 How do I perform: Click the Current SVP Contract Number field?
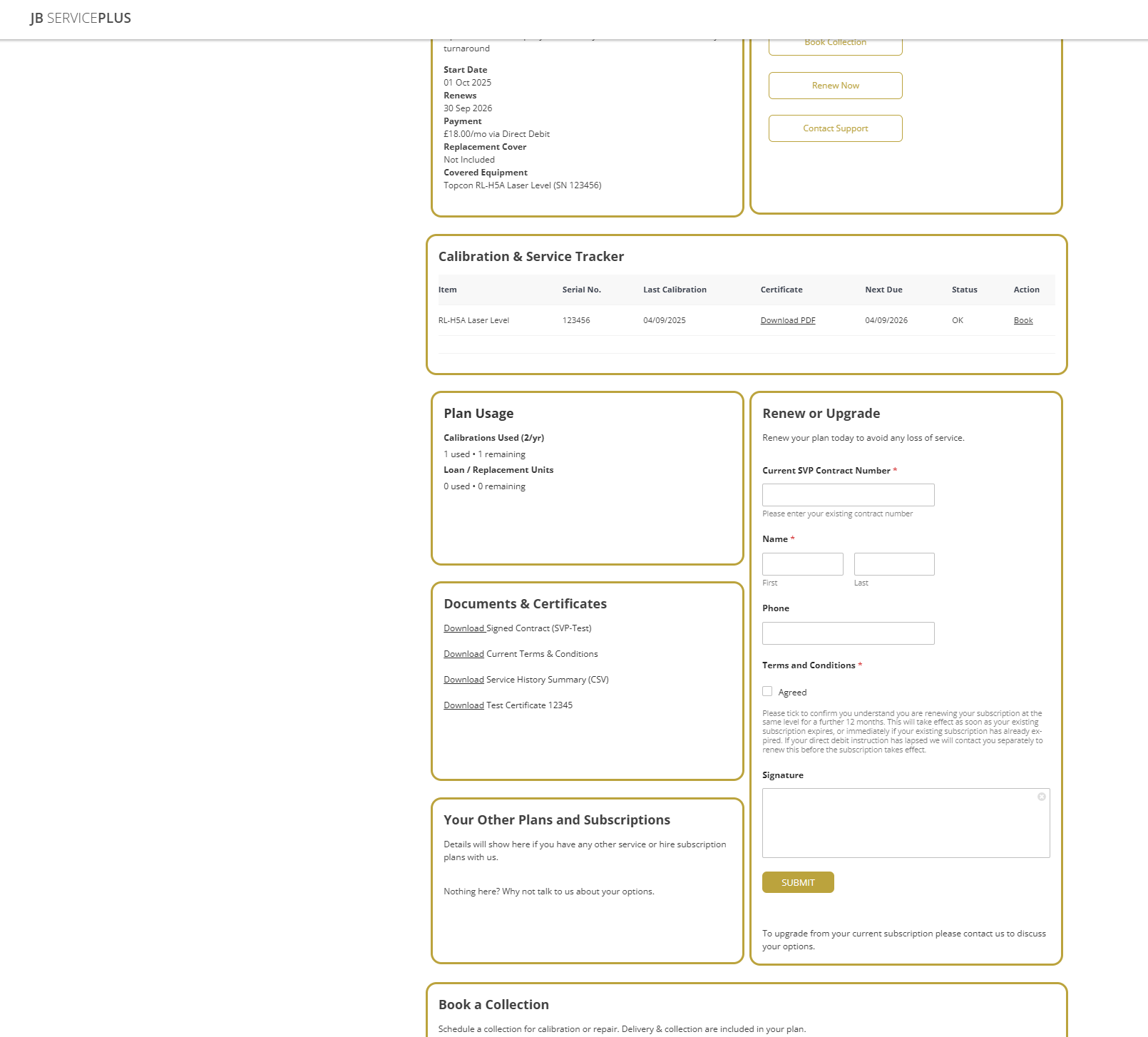tap(848, 494)
